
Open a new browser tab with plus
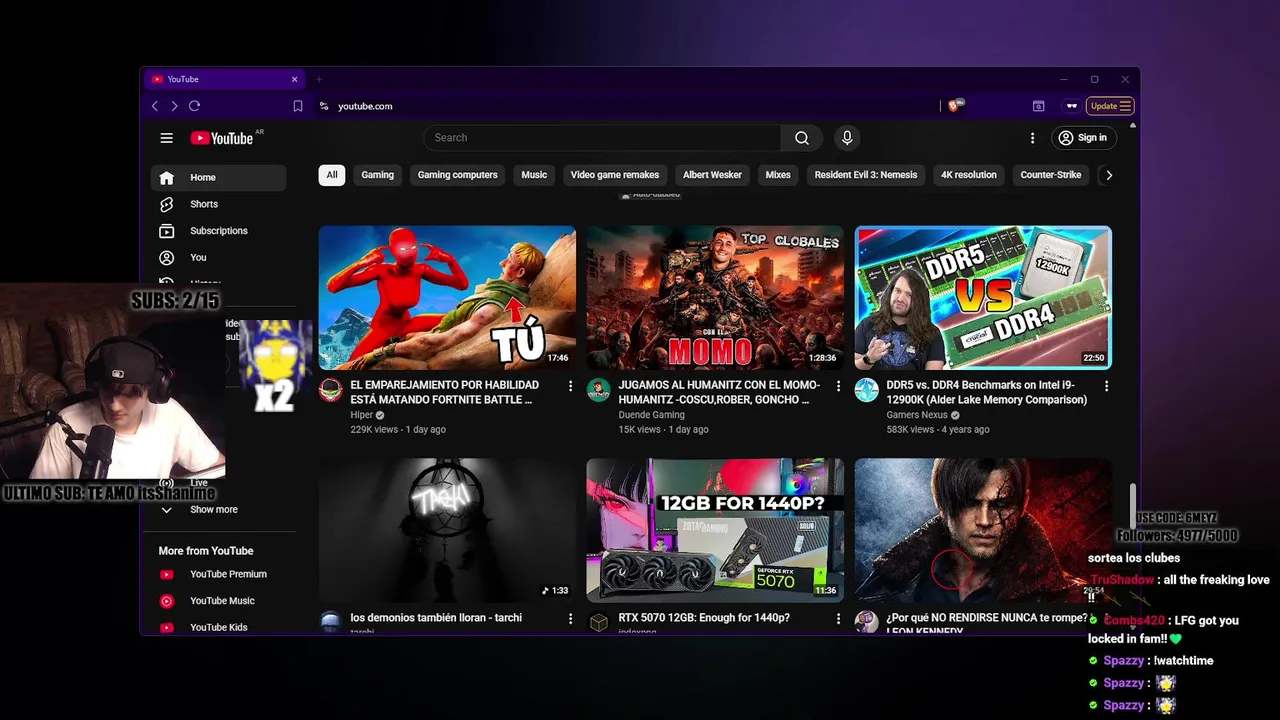320,79
